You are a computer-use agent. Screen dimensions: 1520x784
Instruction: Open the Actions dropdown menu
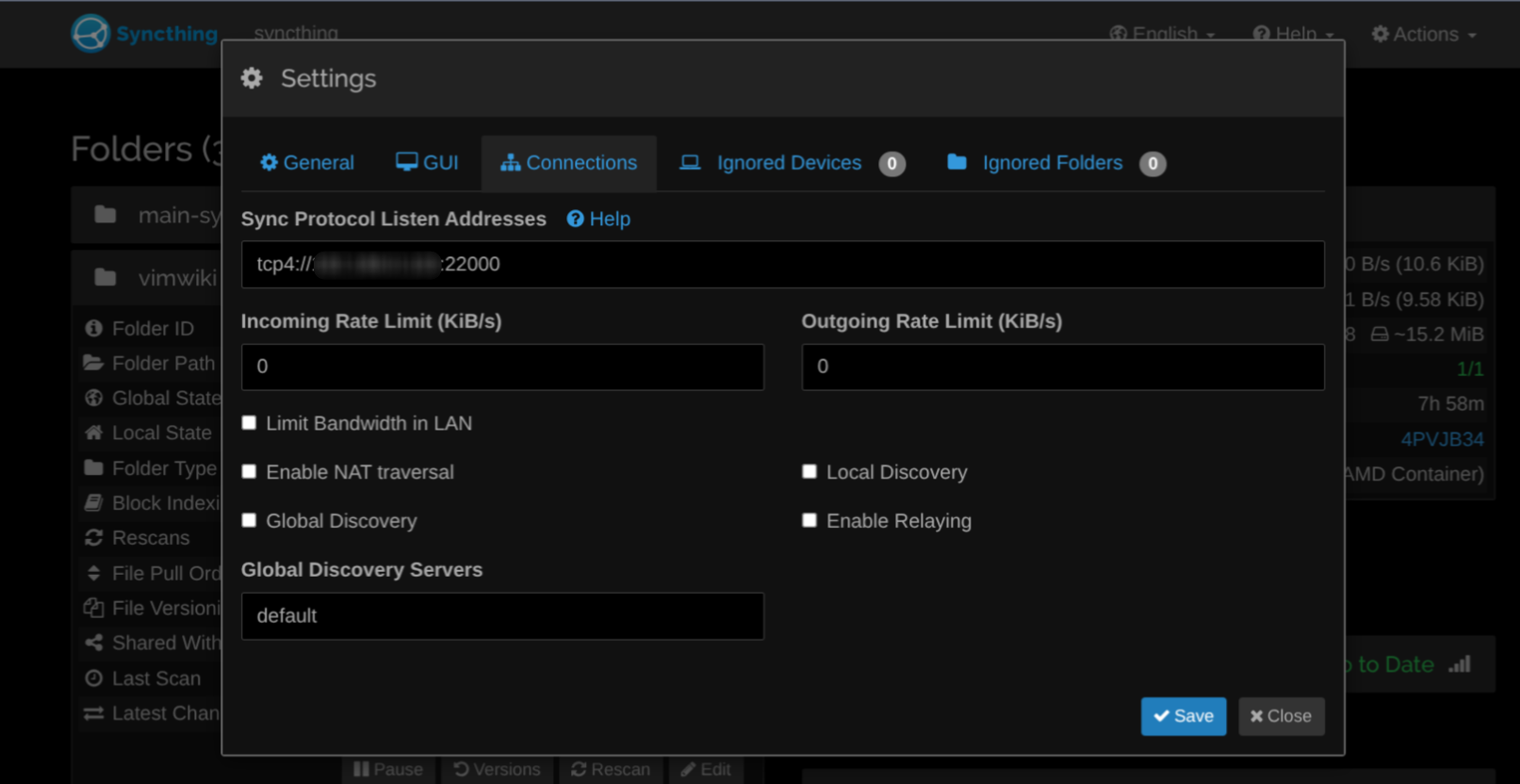pos(1424,34)
